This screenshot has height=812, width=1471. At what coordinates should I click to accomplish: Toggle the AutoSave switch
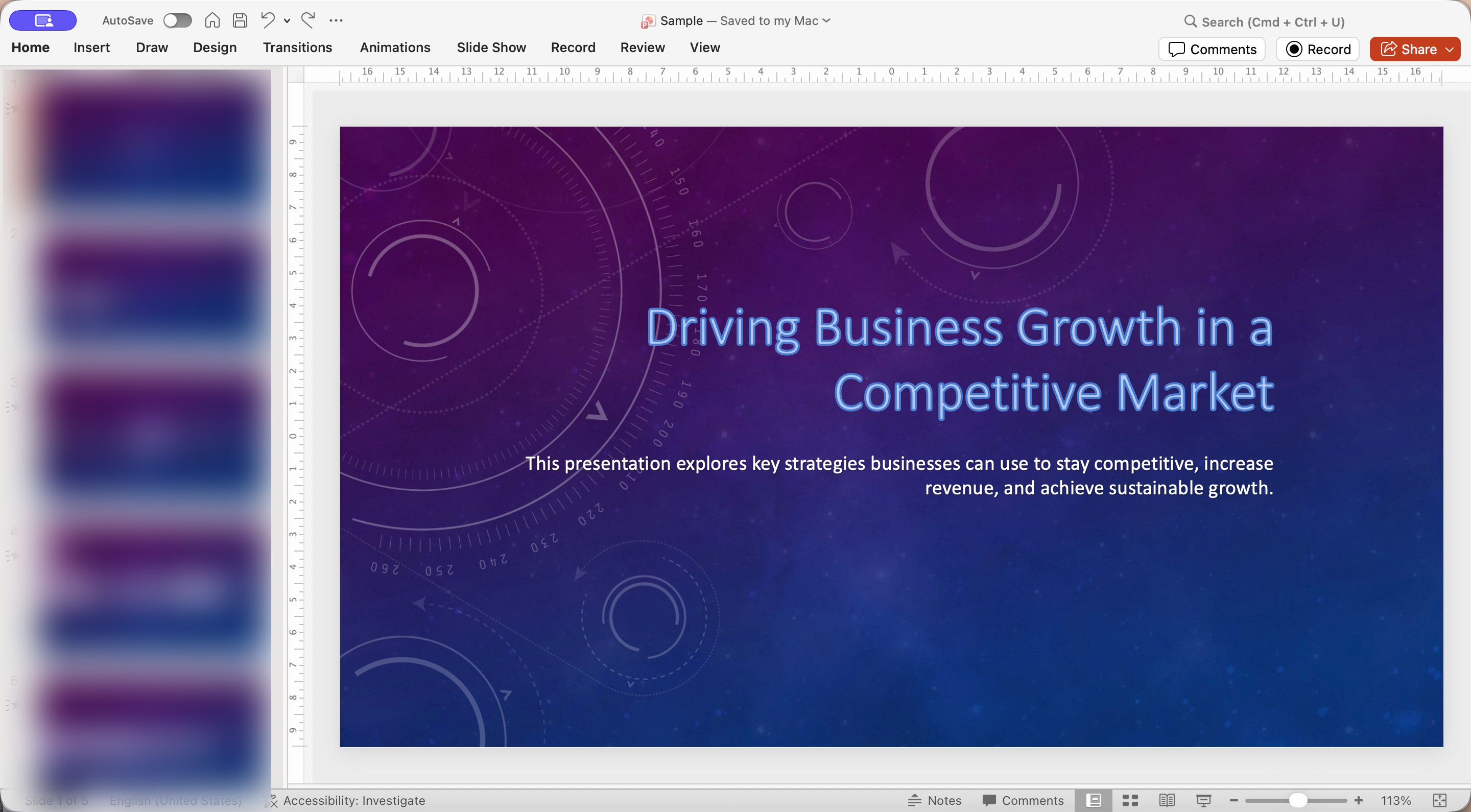point(177,20)
